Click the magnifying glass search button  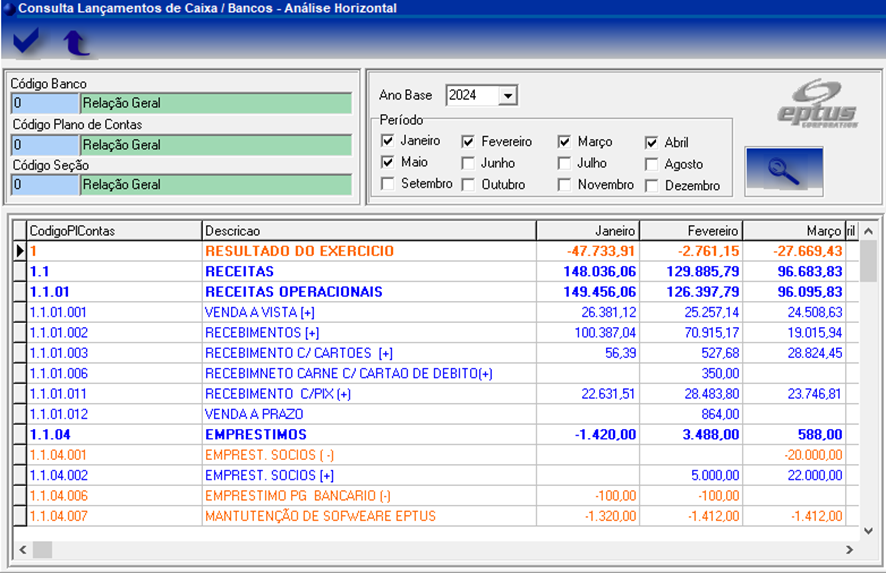click(784, 170)
